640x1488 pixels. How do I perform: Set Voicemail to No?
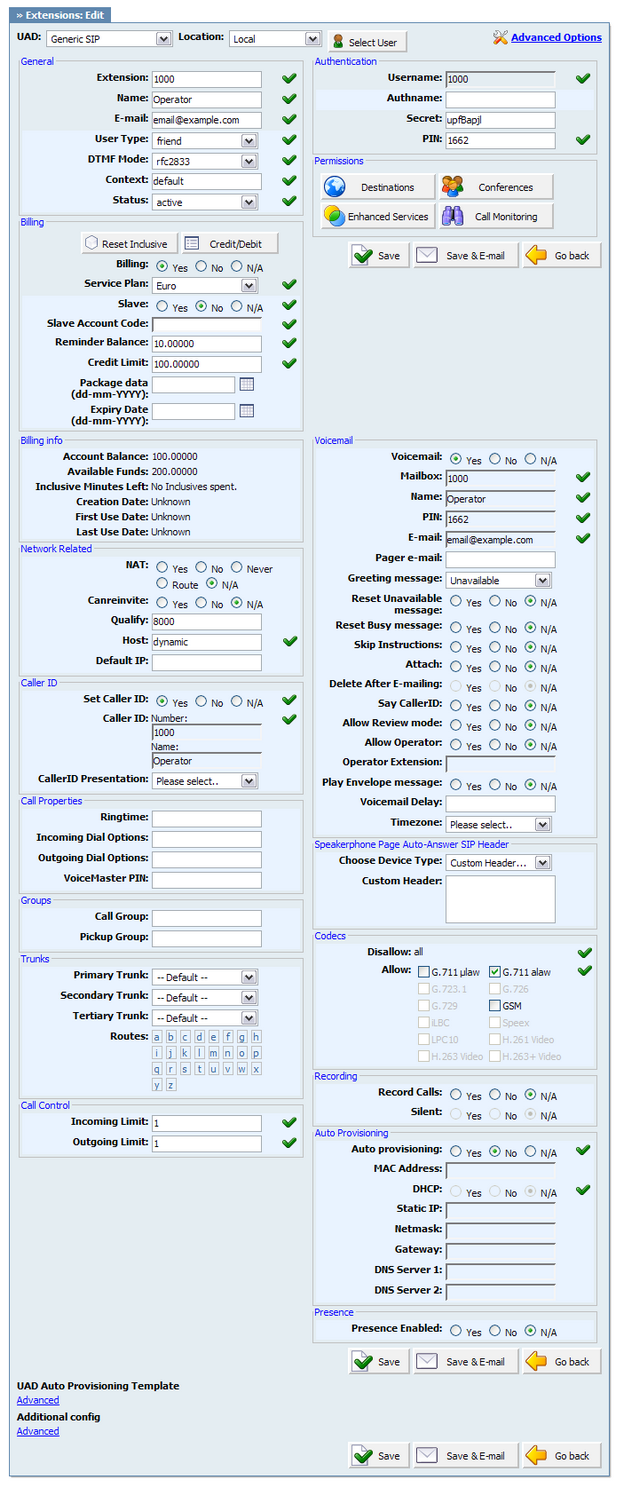pyautogui.click(x=493, y=459)
